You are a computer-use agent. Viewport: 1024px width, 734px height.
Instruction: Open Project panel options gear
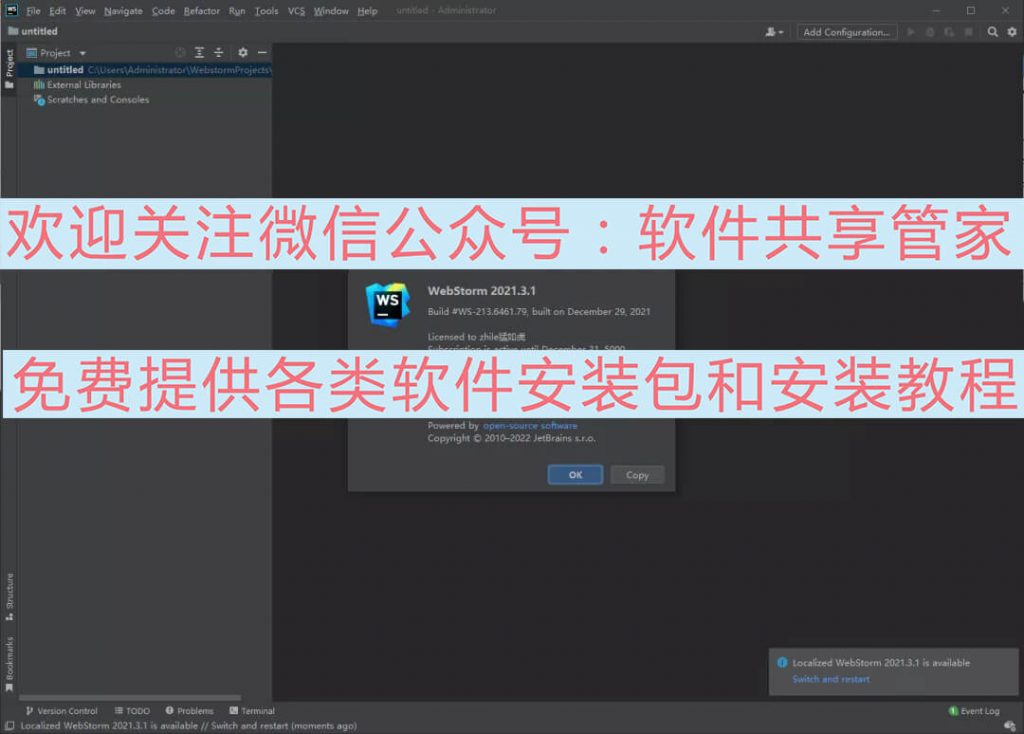243,53
